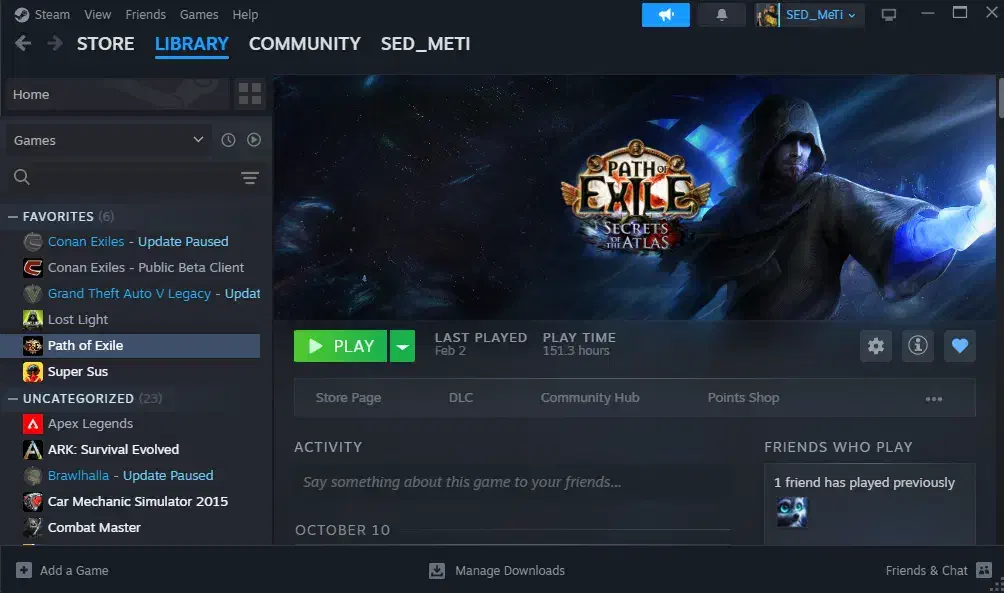Select Brawlhalla - Update Paused

click(131, 476)
